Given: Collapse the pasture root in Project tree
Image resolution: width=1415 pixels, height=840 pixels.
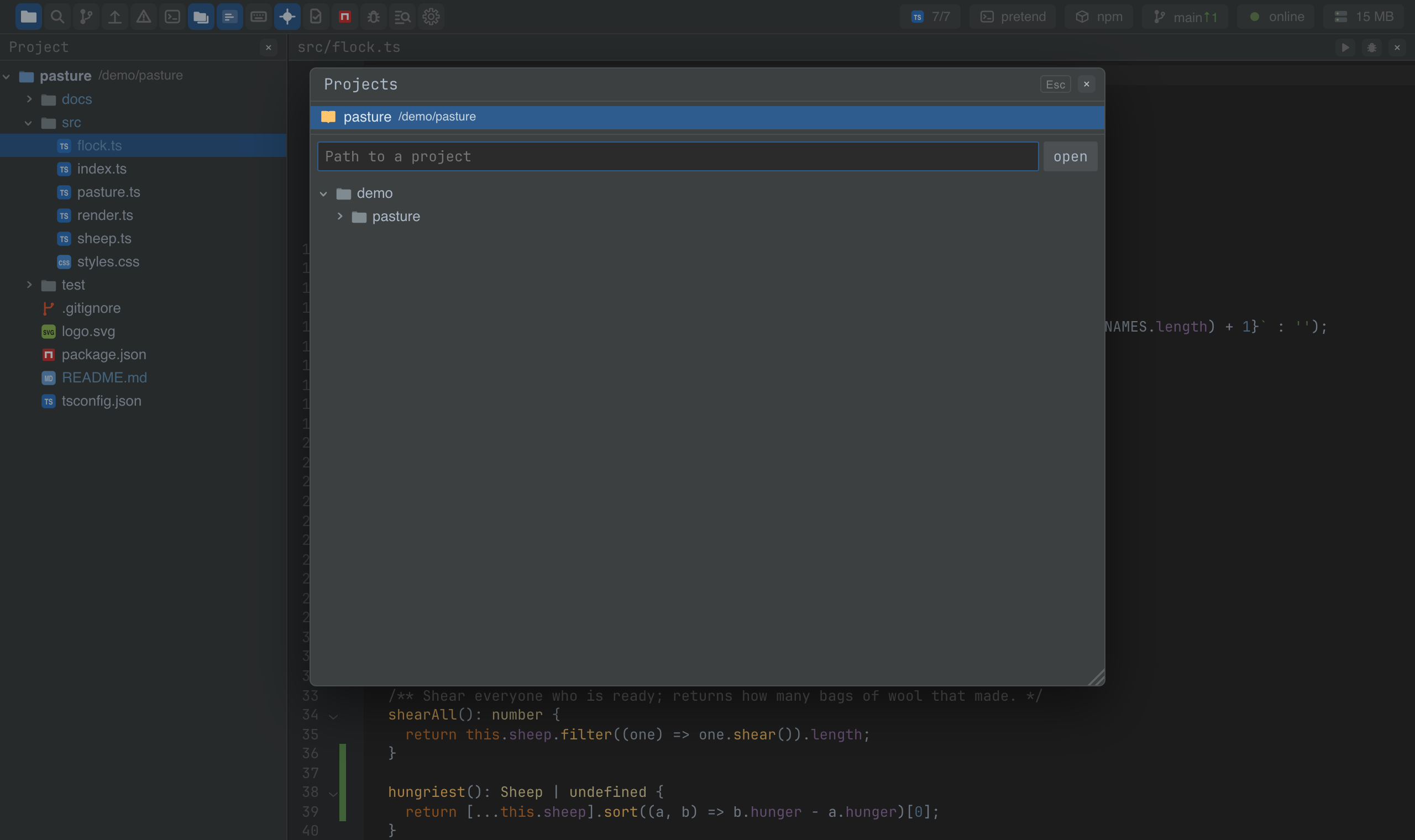Looking at the screenshot, I should click(7, 76).
